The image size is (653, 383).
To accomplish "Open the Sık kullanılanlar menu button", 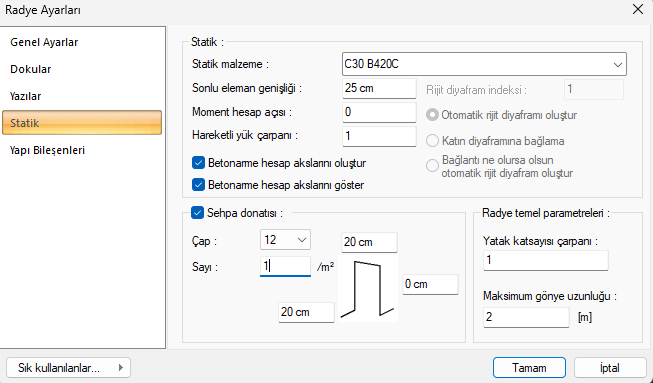I will click(68, 368).
